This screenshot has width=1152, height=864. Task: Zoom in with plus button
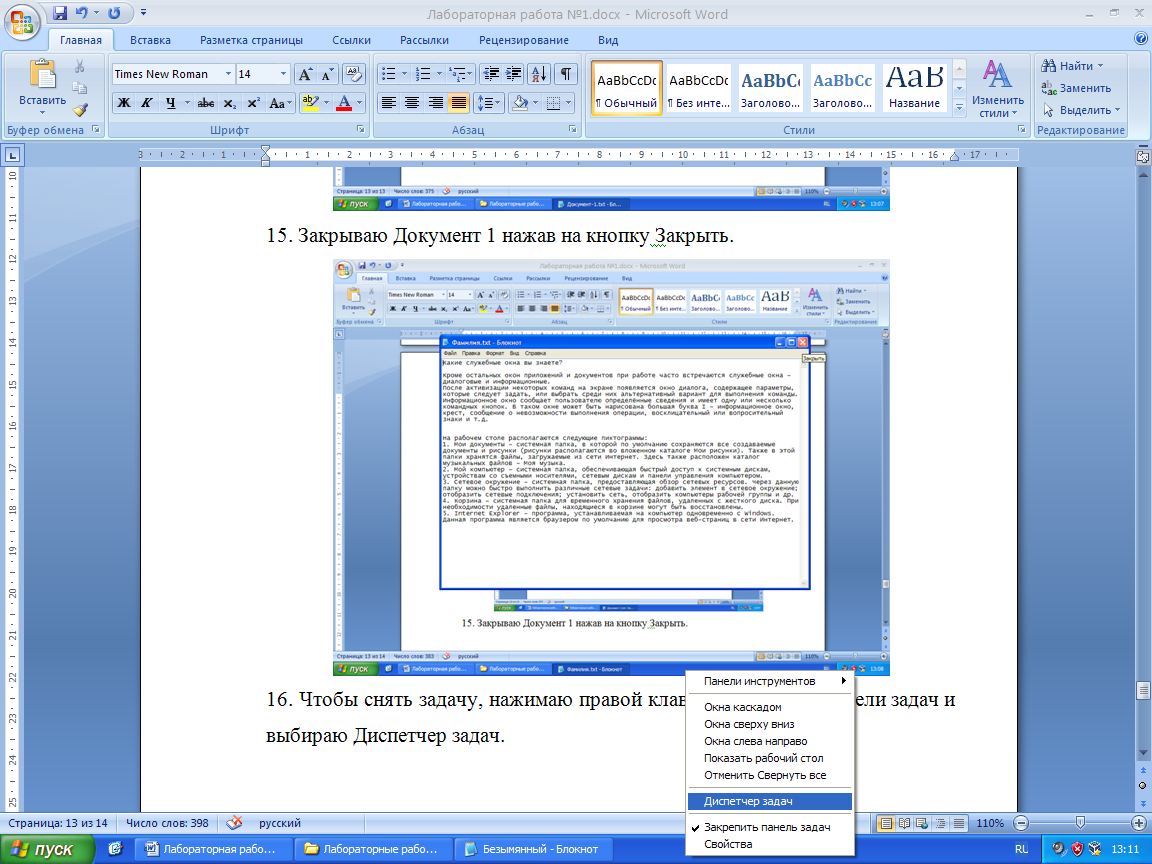coord(1139,824)
